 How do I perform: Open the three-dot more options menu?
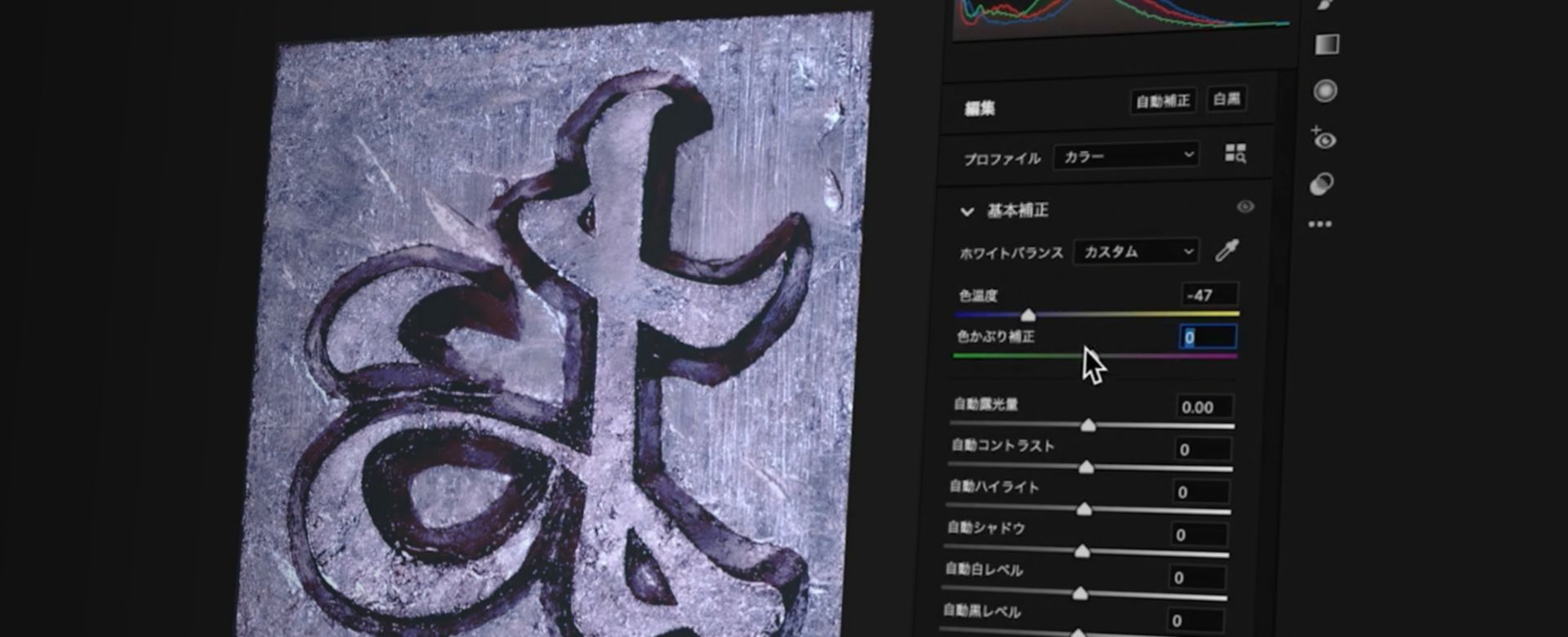point(1320,225)
